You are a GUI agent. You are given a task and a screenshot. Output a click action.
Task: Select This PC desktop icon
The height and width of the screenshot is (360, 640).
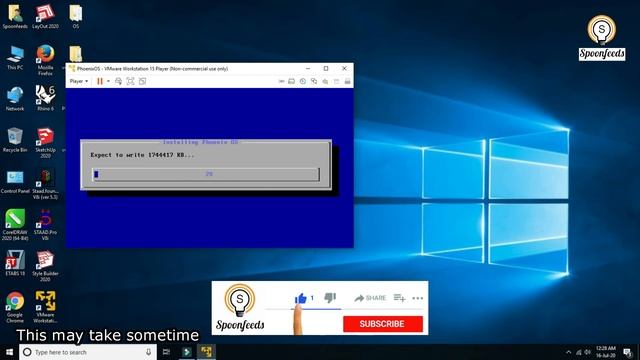(x=15, y=58)
